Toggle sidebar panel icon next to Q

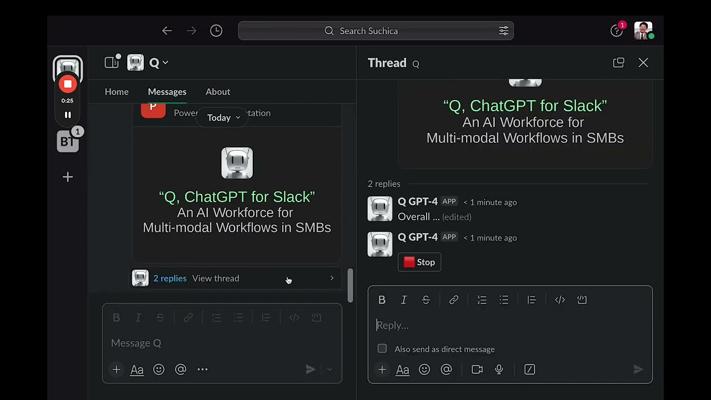(112, 63)
